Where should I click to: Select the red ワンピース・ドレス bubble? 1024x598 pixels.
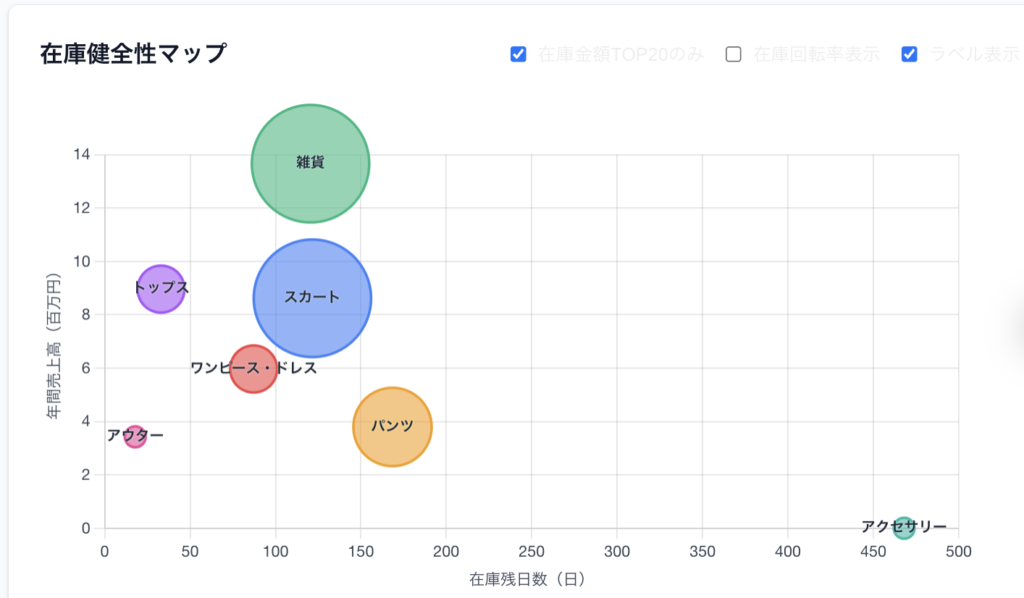point(253,368)
